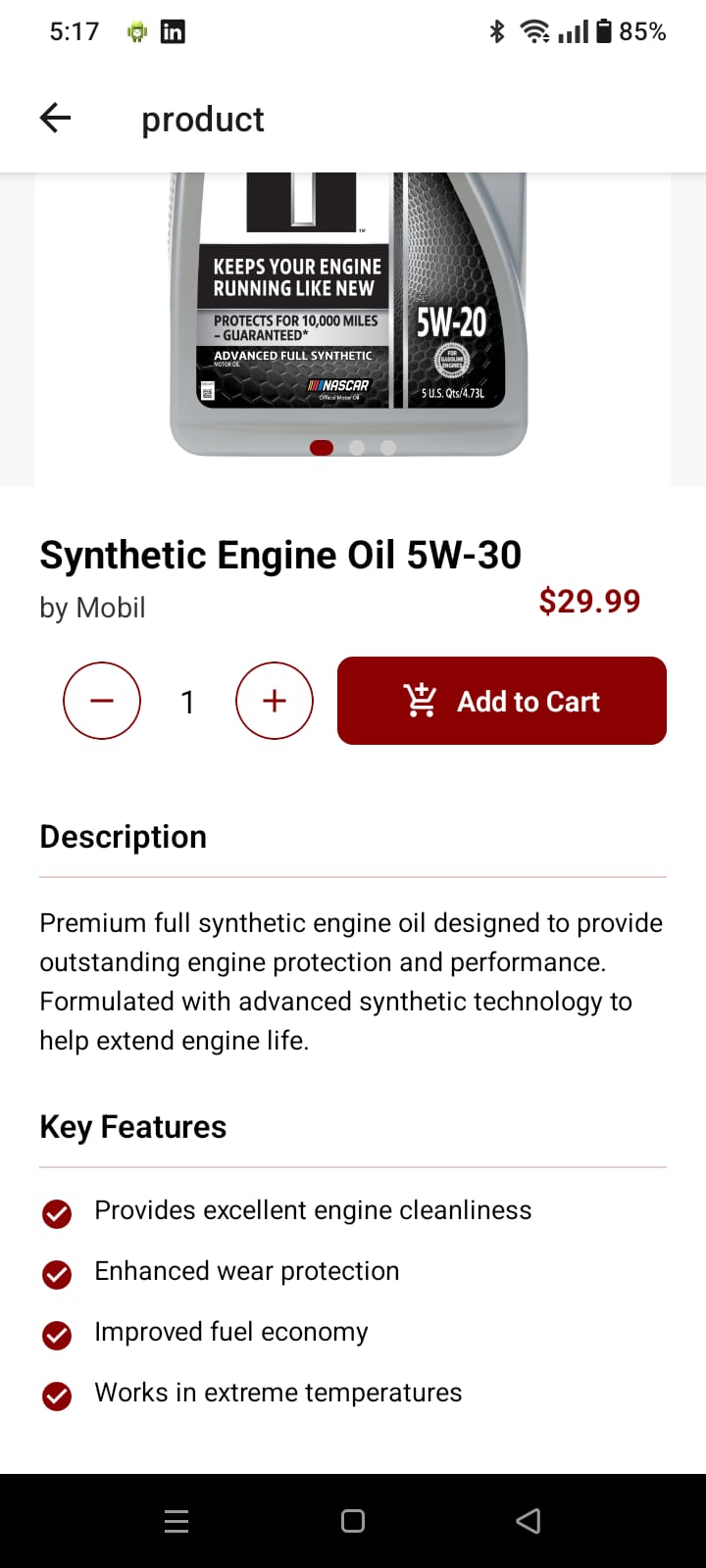The height and width of the screenshot is (1568, 706).
Task: Increase quantity with the plus button
Action: [275, 701]
